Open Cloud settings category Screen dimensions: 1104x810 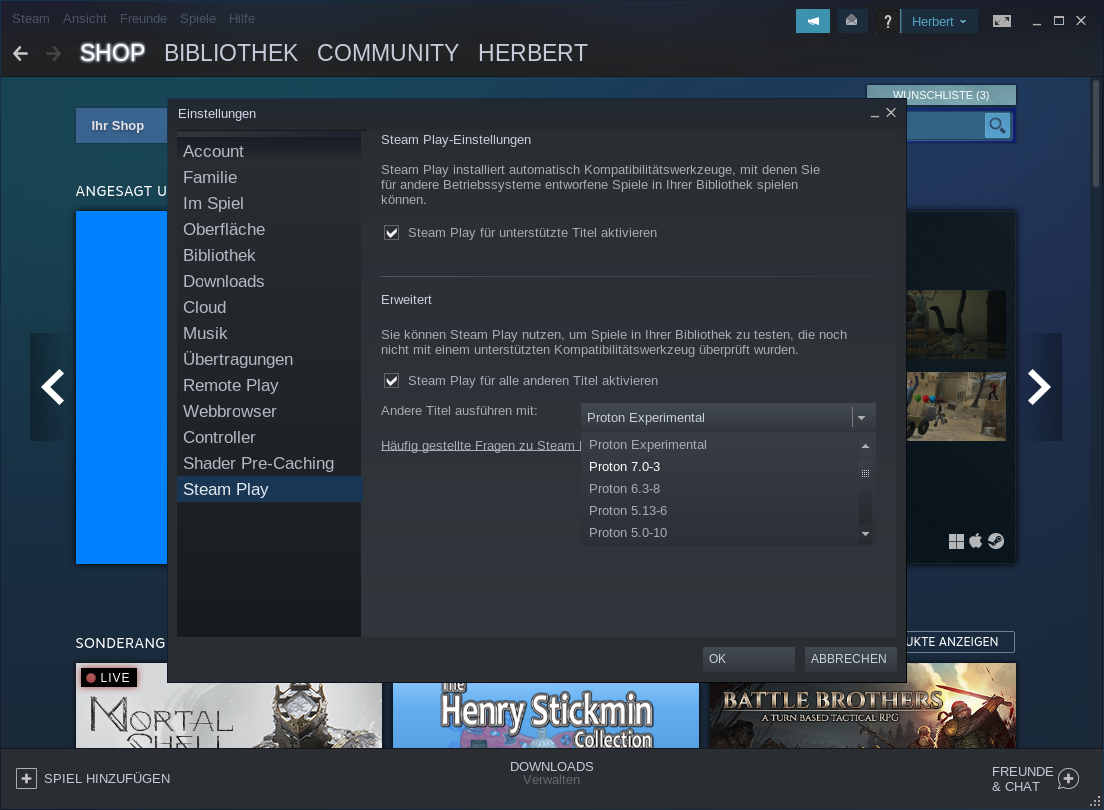(x=269, y=308)
